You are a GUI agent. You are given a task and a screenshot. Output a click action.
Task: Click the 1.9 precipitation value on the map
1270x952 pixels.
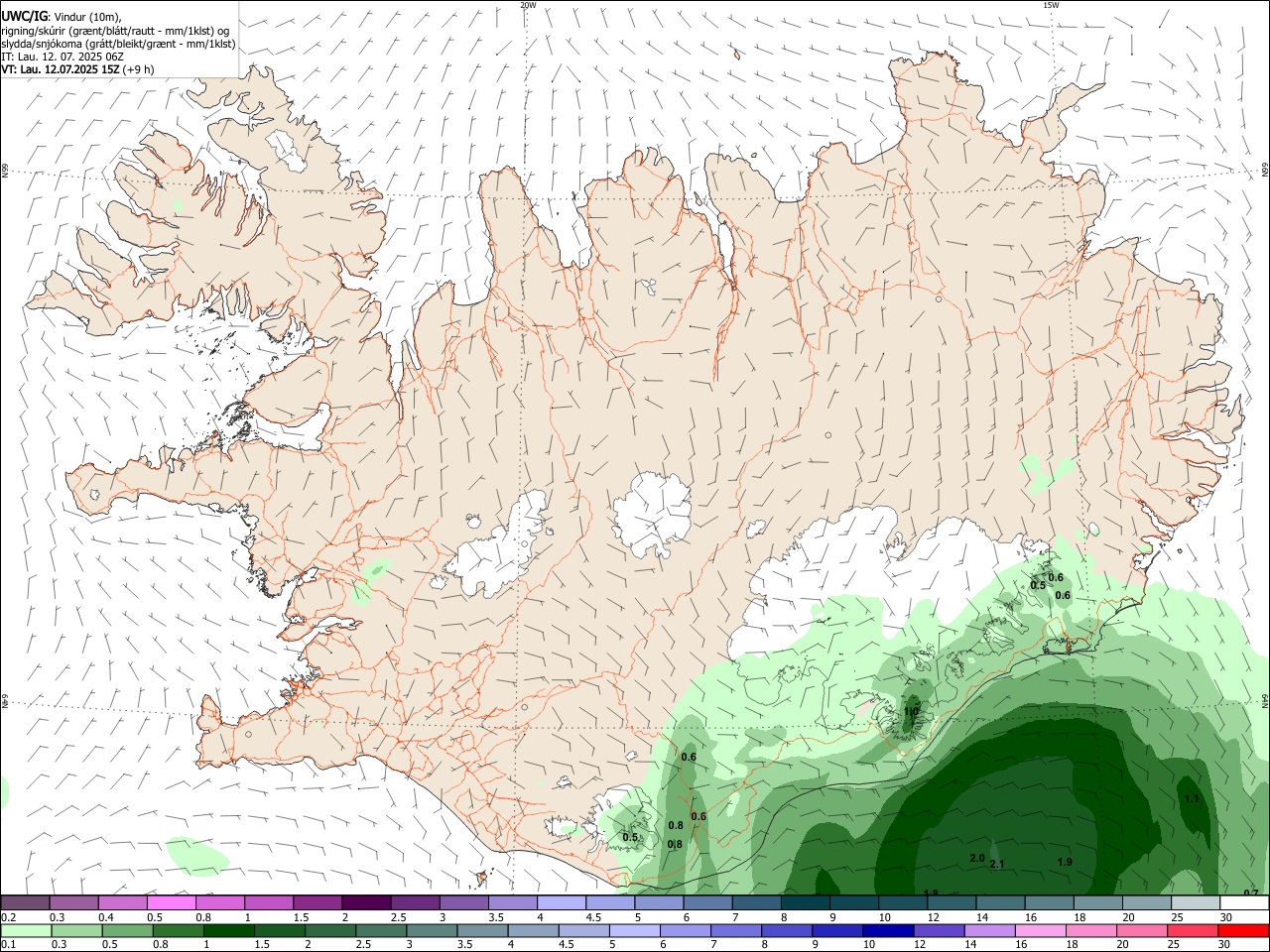[1065, 862]
